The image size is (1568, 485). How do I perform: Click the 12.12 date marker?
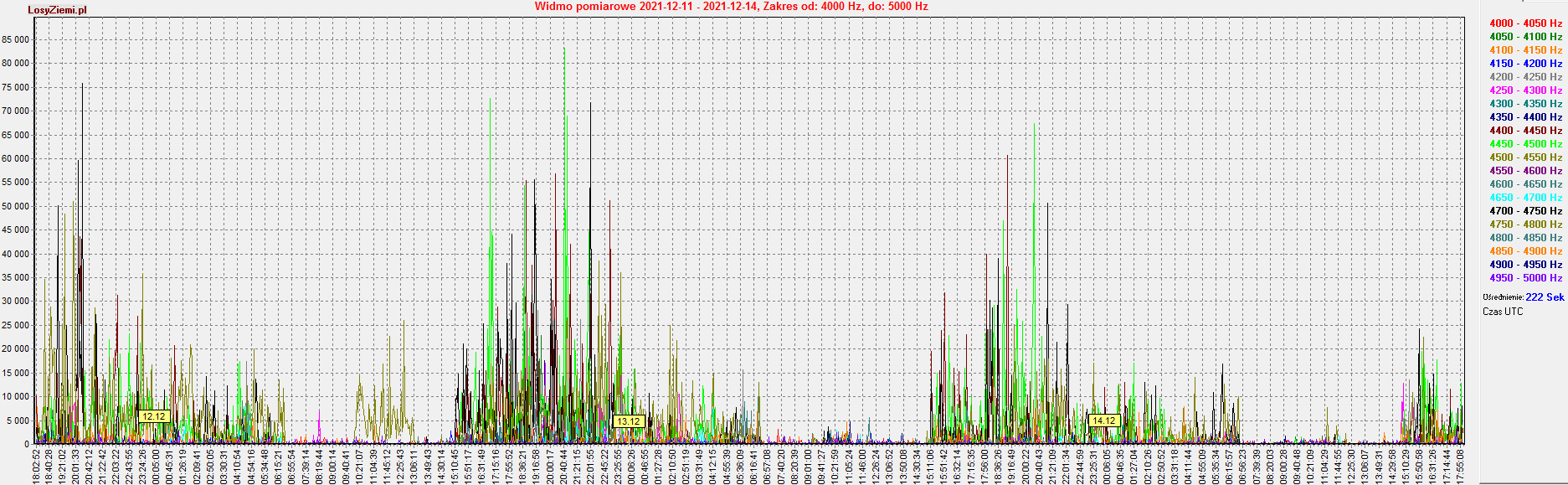pos(154,416)
